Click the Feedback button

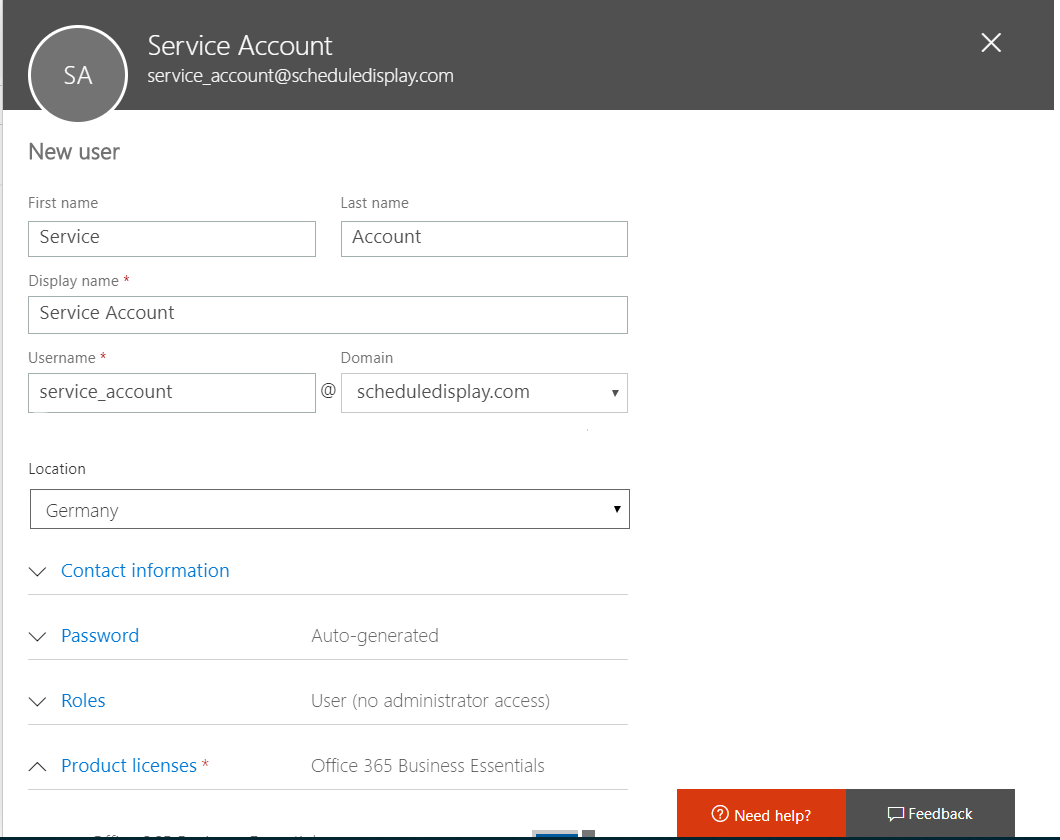click(x=930, y=813)
